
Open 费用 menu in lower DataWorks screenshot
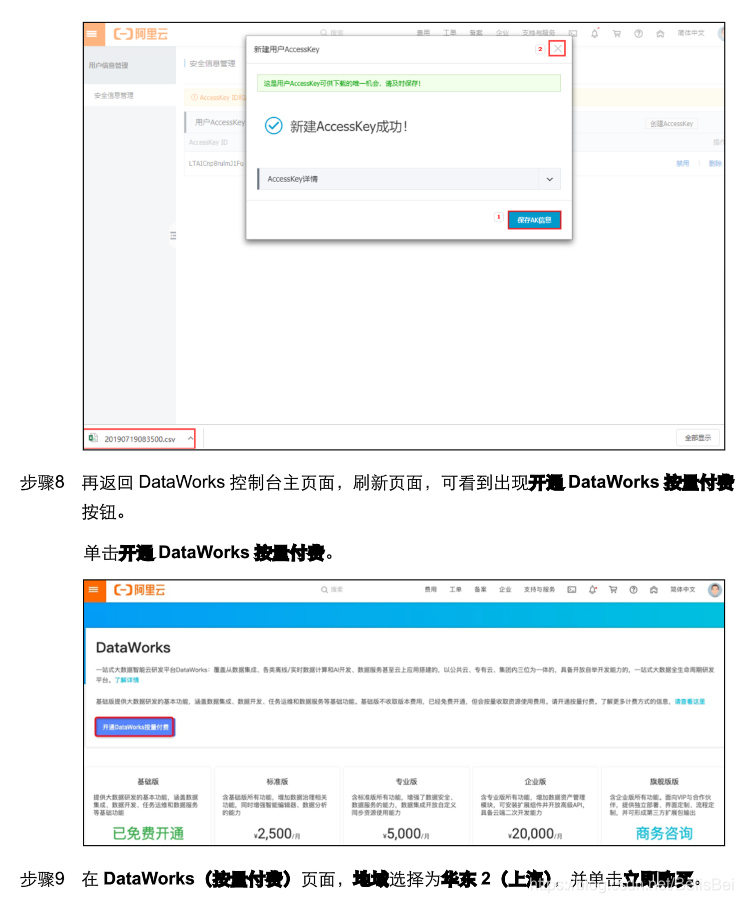pos(430,590)
